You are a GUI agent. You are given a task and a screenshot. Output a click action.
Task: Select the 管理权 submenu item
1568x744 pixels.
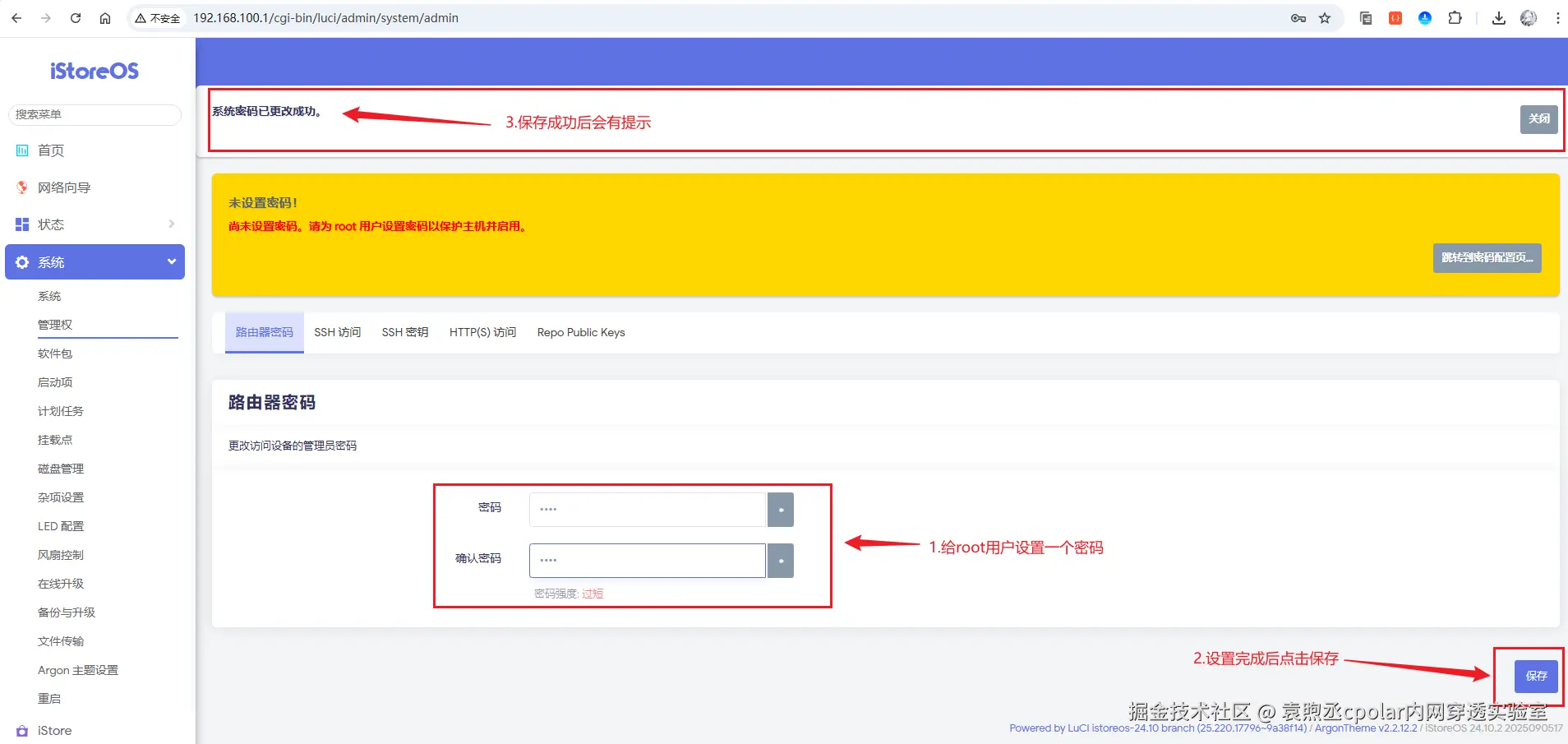tap(55, 325)
